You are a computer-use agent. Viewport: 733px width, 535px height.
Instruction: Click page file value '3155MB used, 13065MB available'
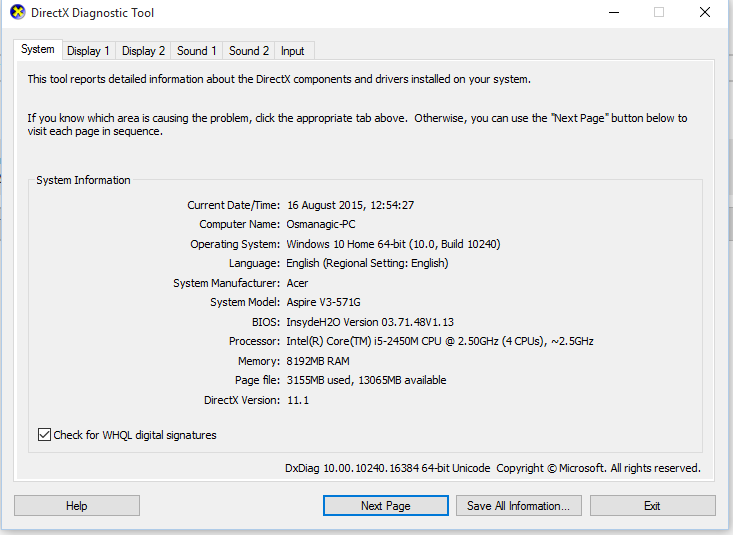click(366, 380)
